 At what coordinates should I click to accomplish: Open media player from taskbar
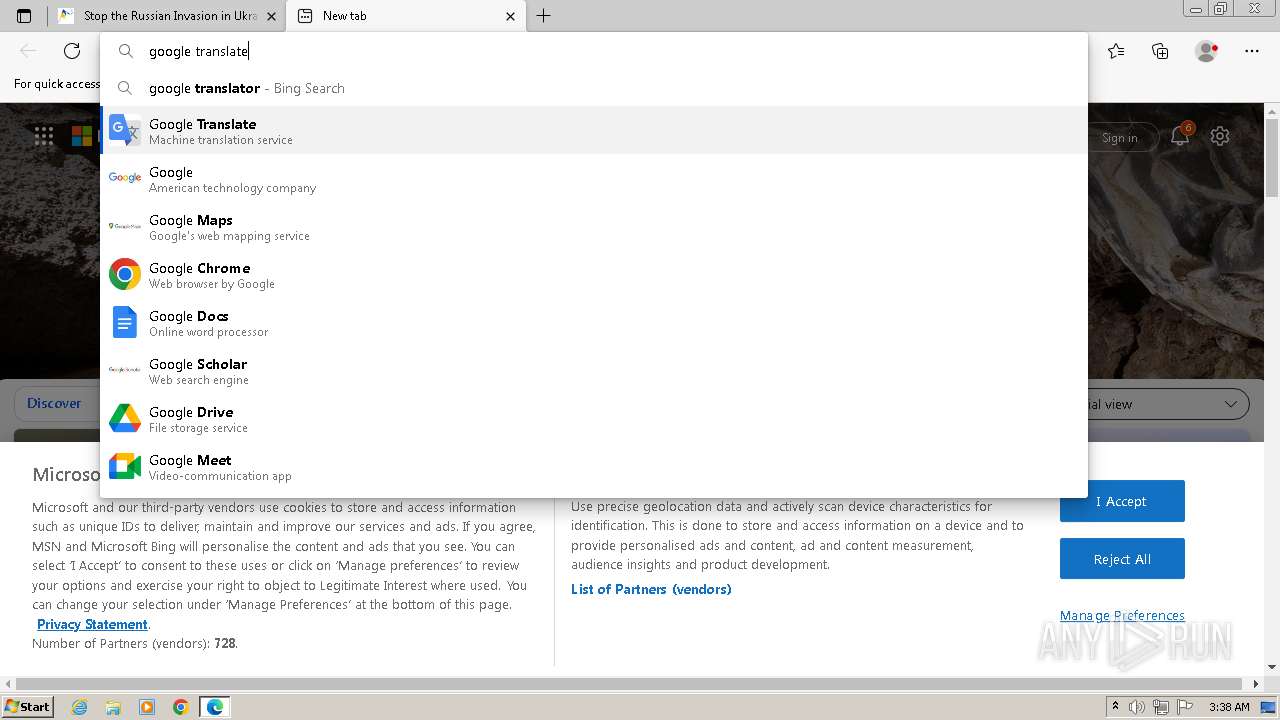147,707
